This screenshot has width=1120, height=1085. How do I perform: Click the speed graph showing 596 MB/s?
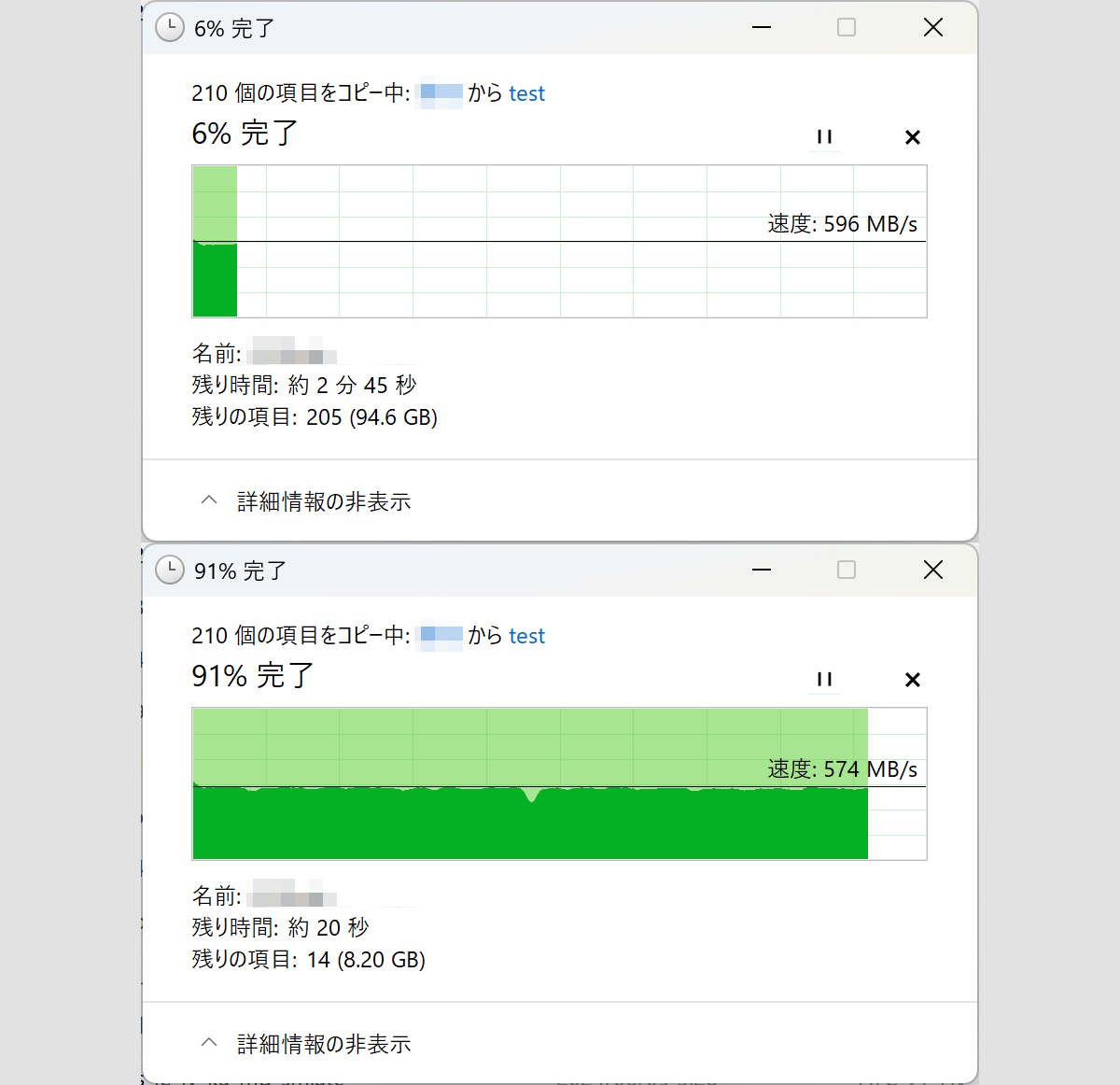tap(560, 241)
